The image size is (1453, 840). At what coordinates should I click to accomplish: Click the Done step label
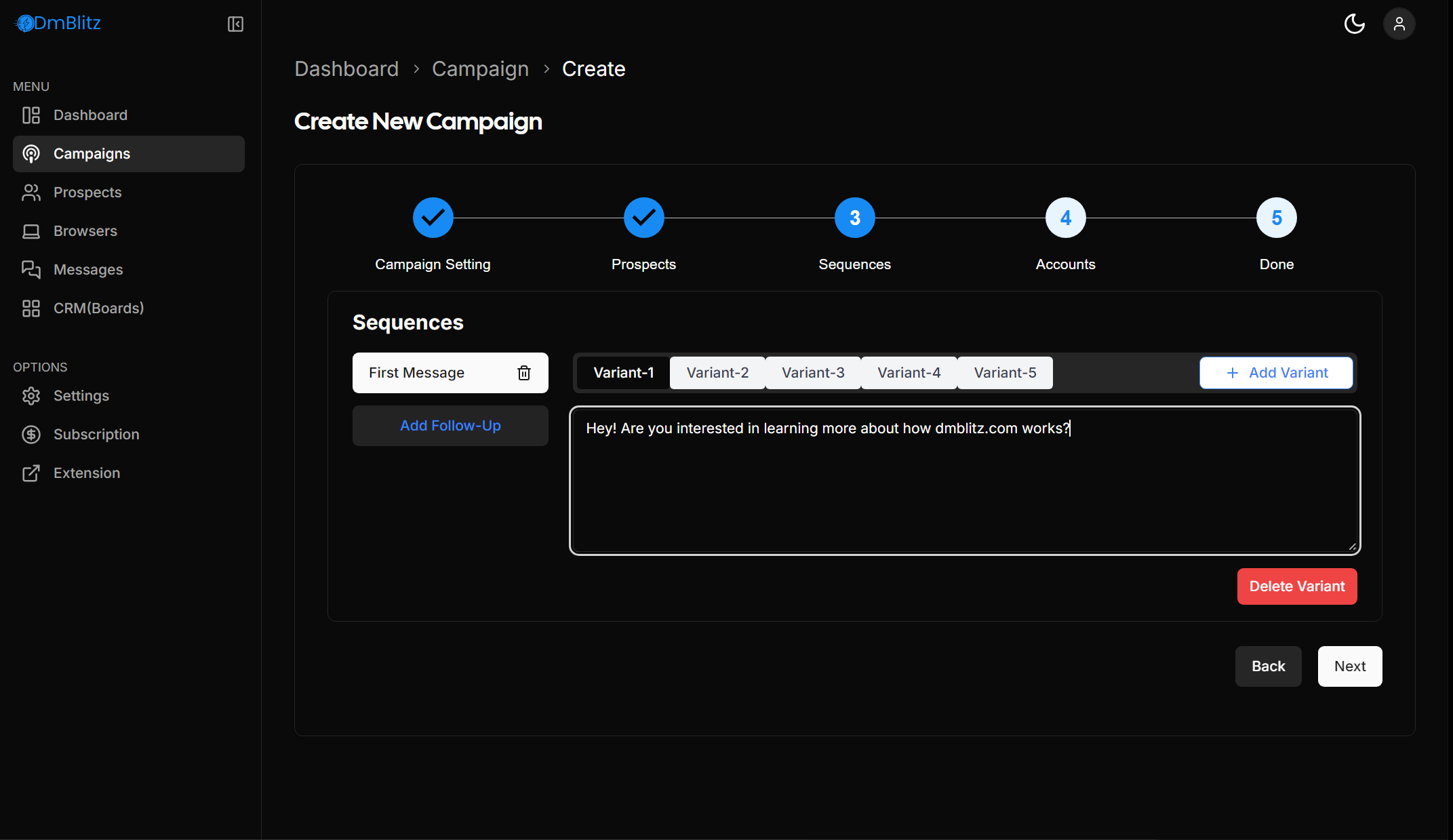coord(1276,264)
